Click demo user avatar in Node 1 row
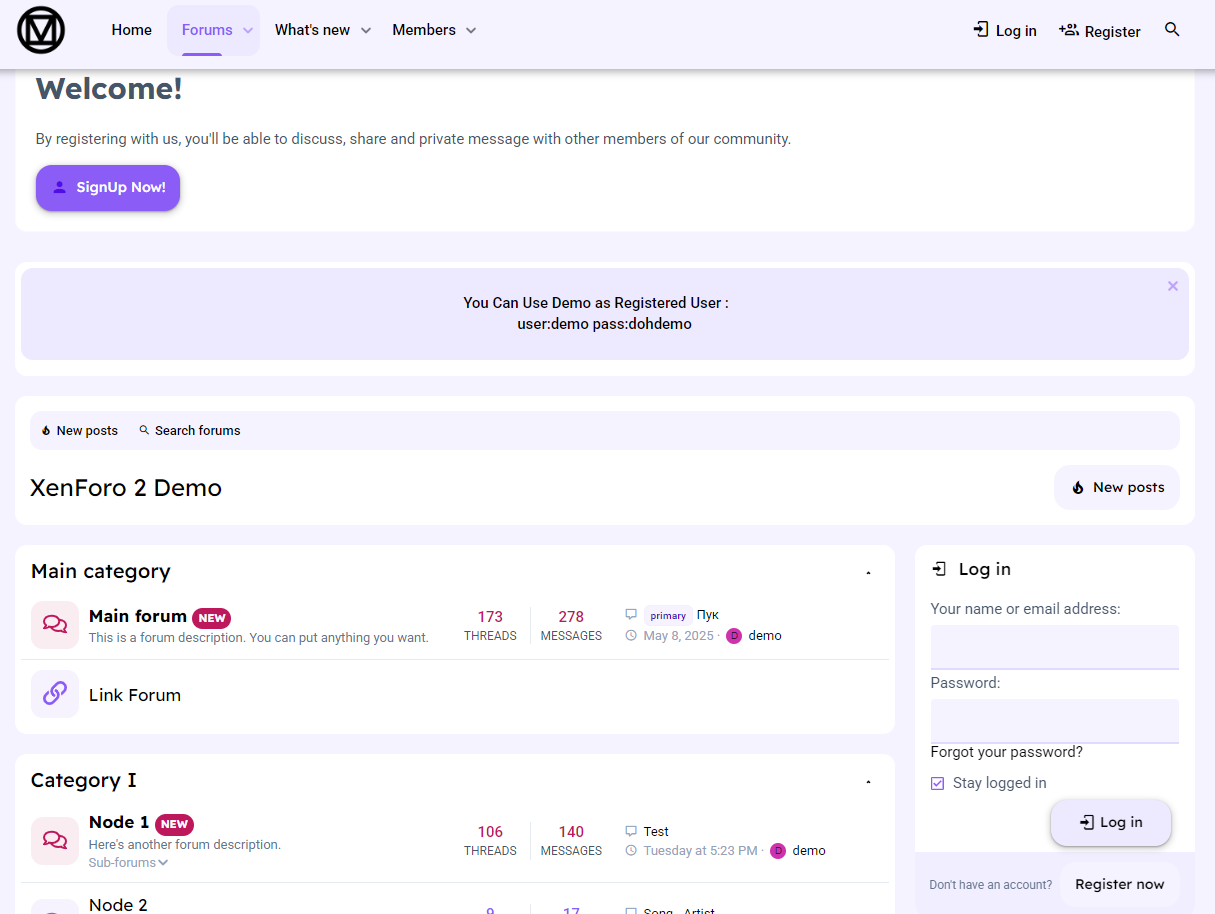The width and height of the screenshot is (1215, 914). pyautogui.click(x=778, y=851)
